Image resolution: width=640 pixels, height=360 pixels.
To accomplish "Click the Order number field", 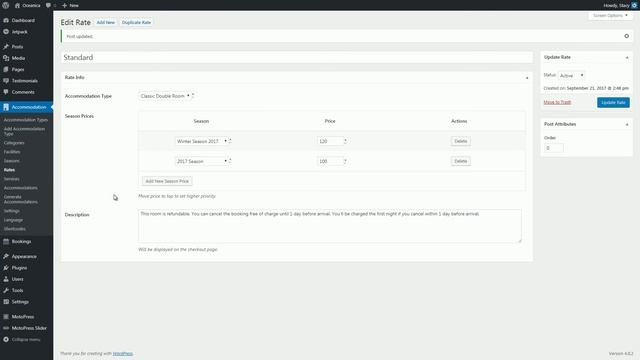I will pos(553,148).
